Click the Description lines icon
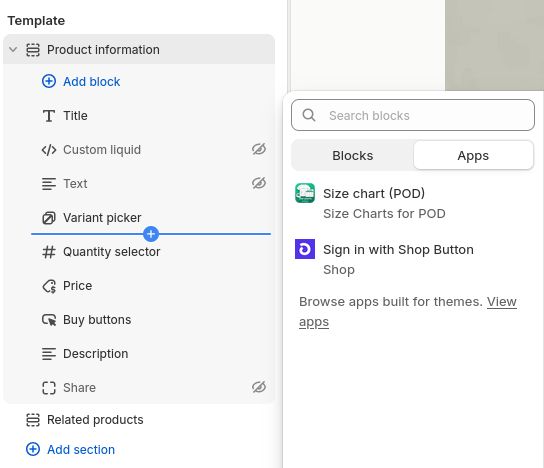This screenshot has height=468, width=544. 49,354
